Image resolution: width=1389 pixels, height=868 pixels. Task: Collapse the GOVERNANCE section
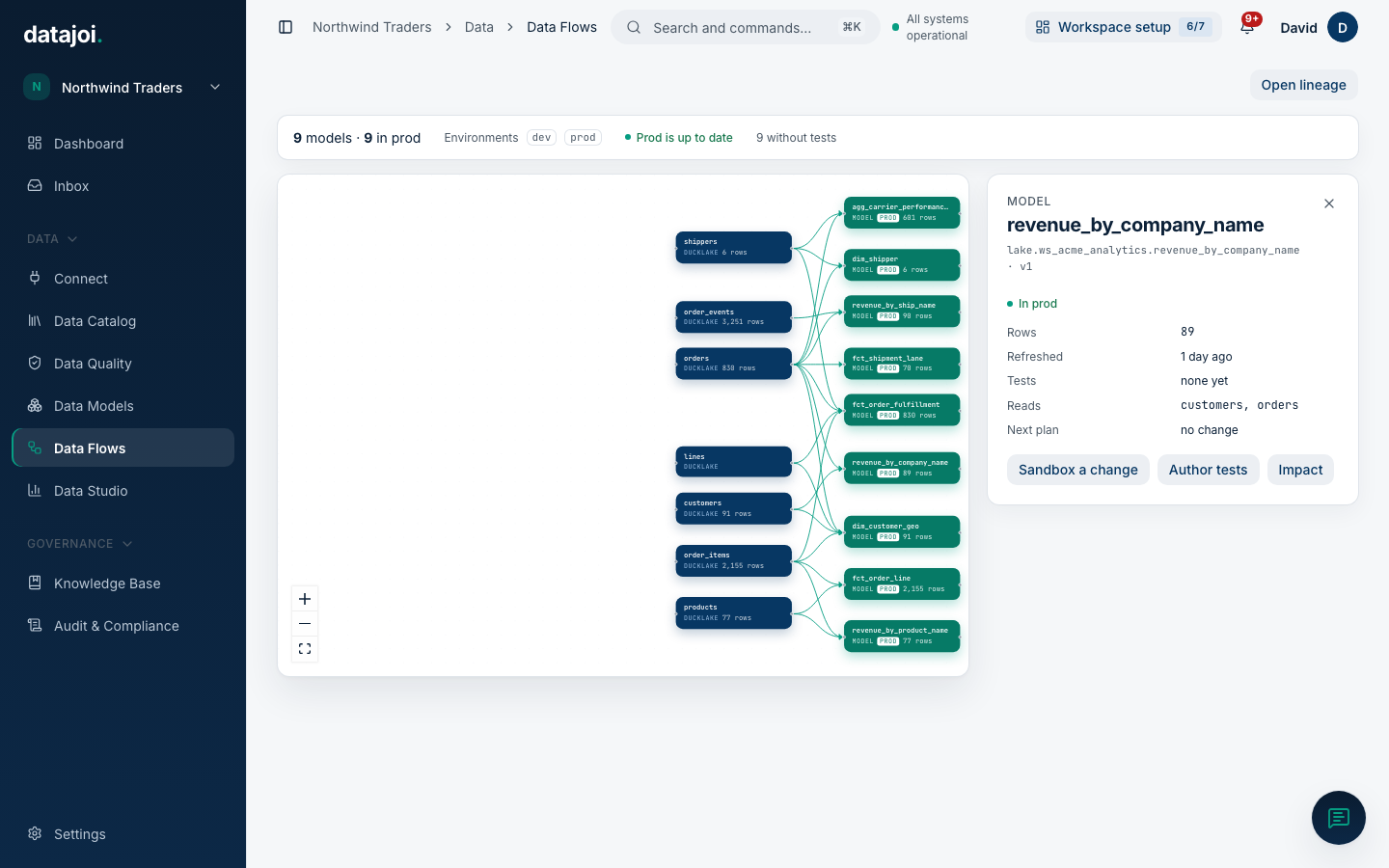pos(80,544)
